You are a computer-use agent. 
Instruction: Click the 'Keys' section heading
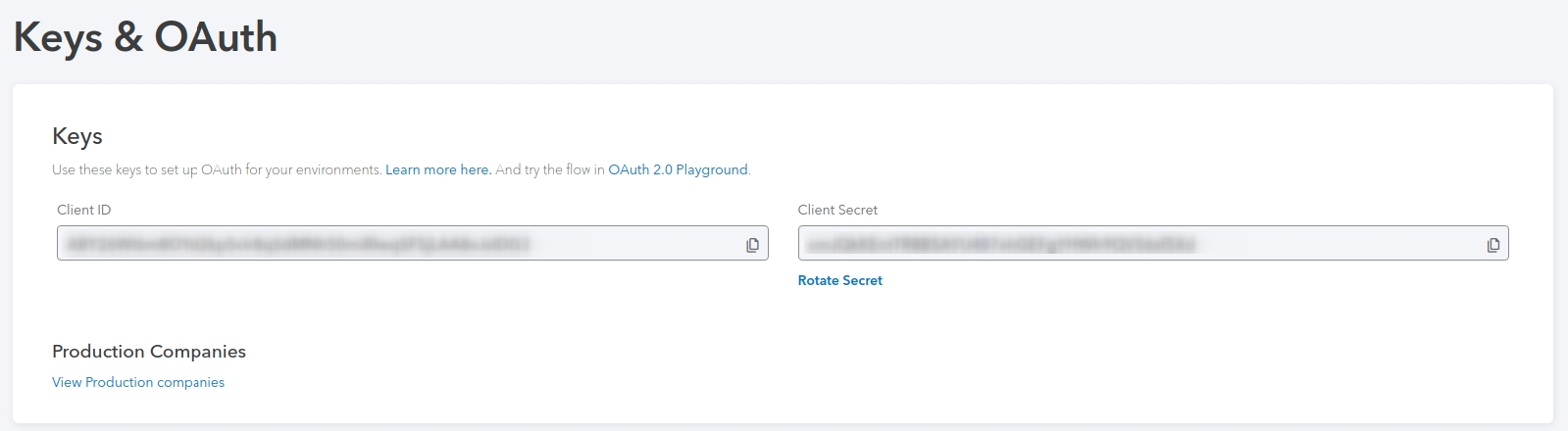(x=77, y=136)
